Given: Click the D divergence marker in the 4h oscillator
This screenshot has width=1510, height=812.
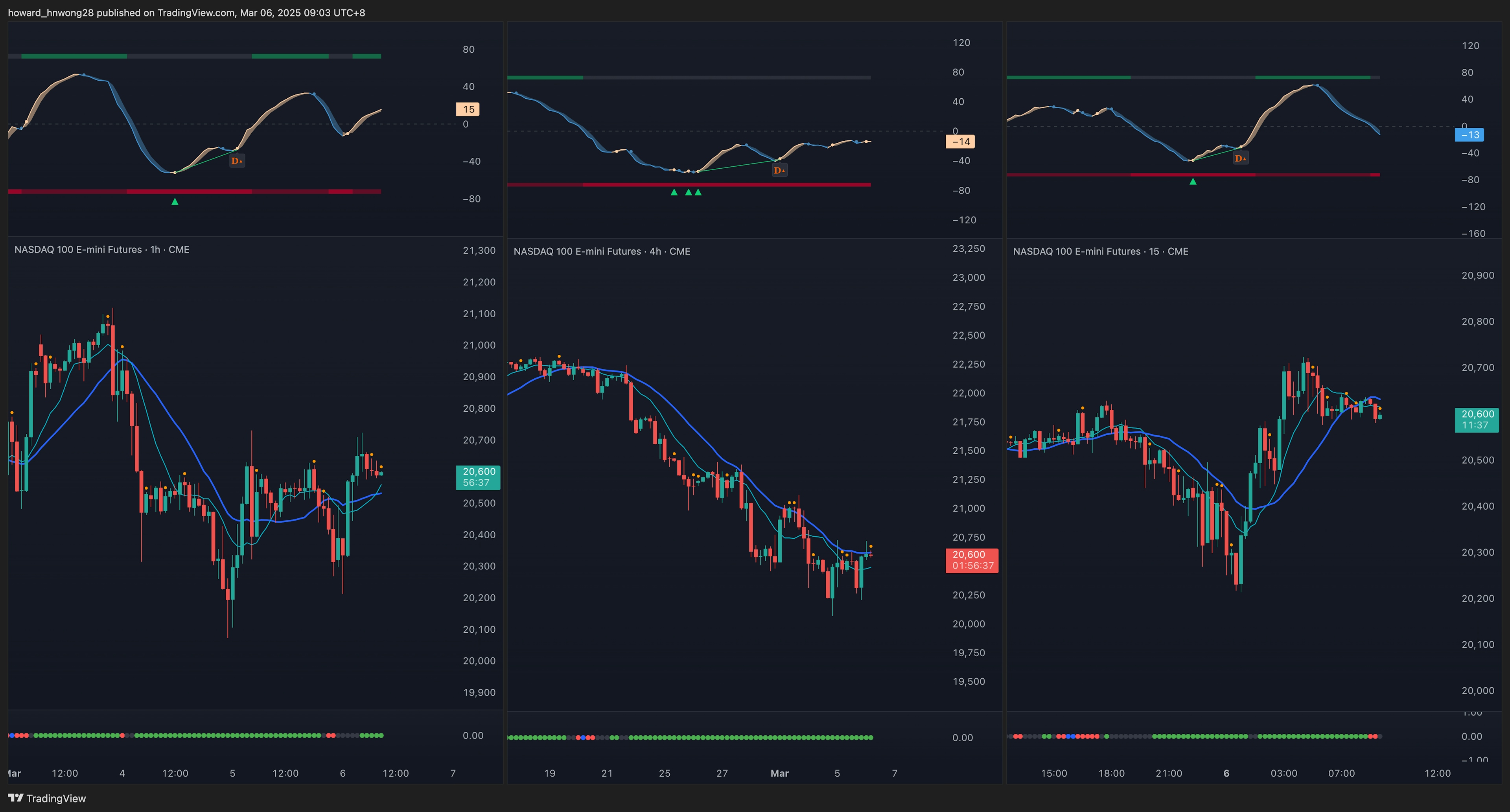Looking at the screenshot, I should point(779,171).
